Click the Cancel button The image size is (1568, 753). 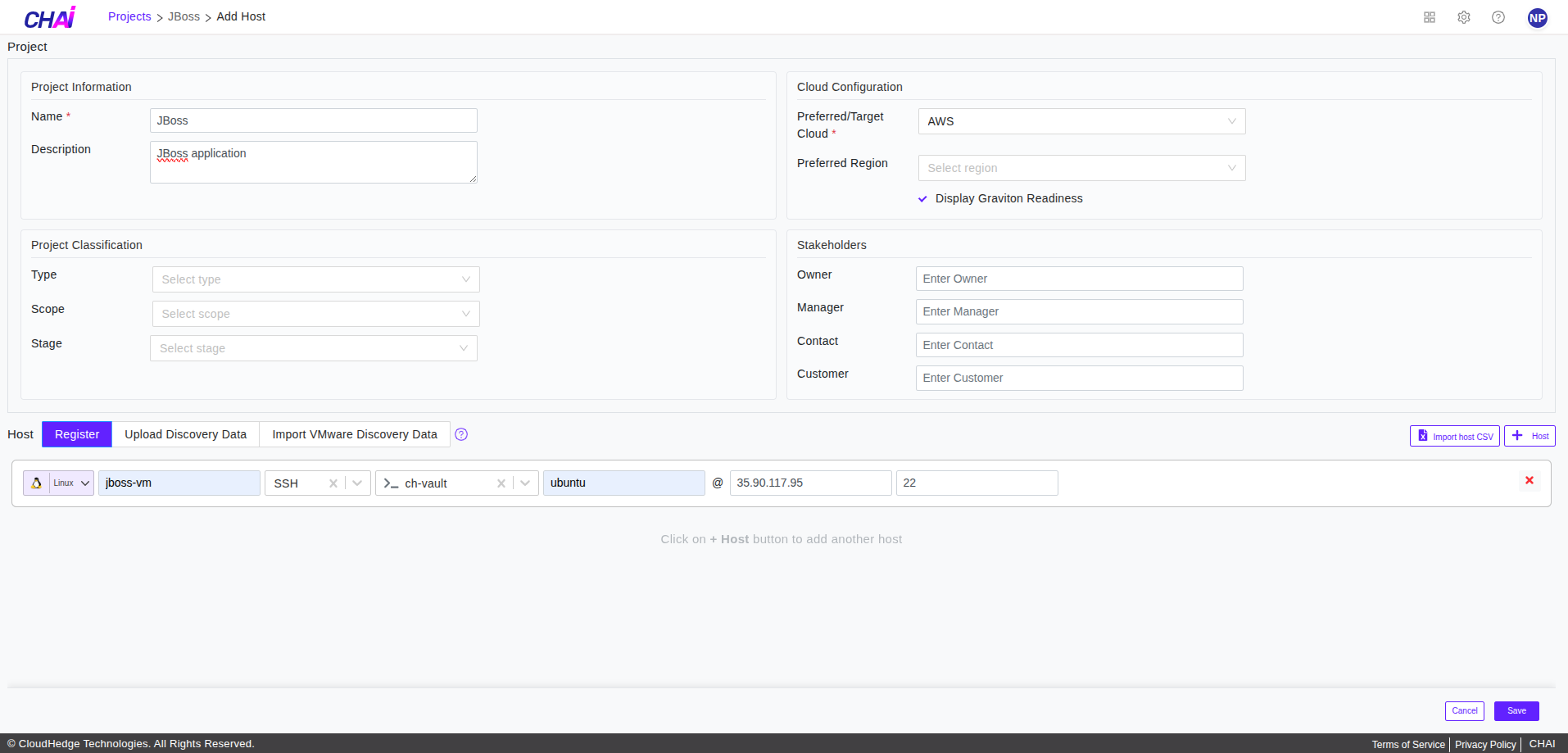[1465, 711]
